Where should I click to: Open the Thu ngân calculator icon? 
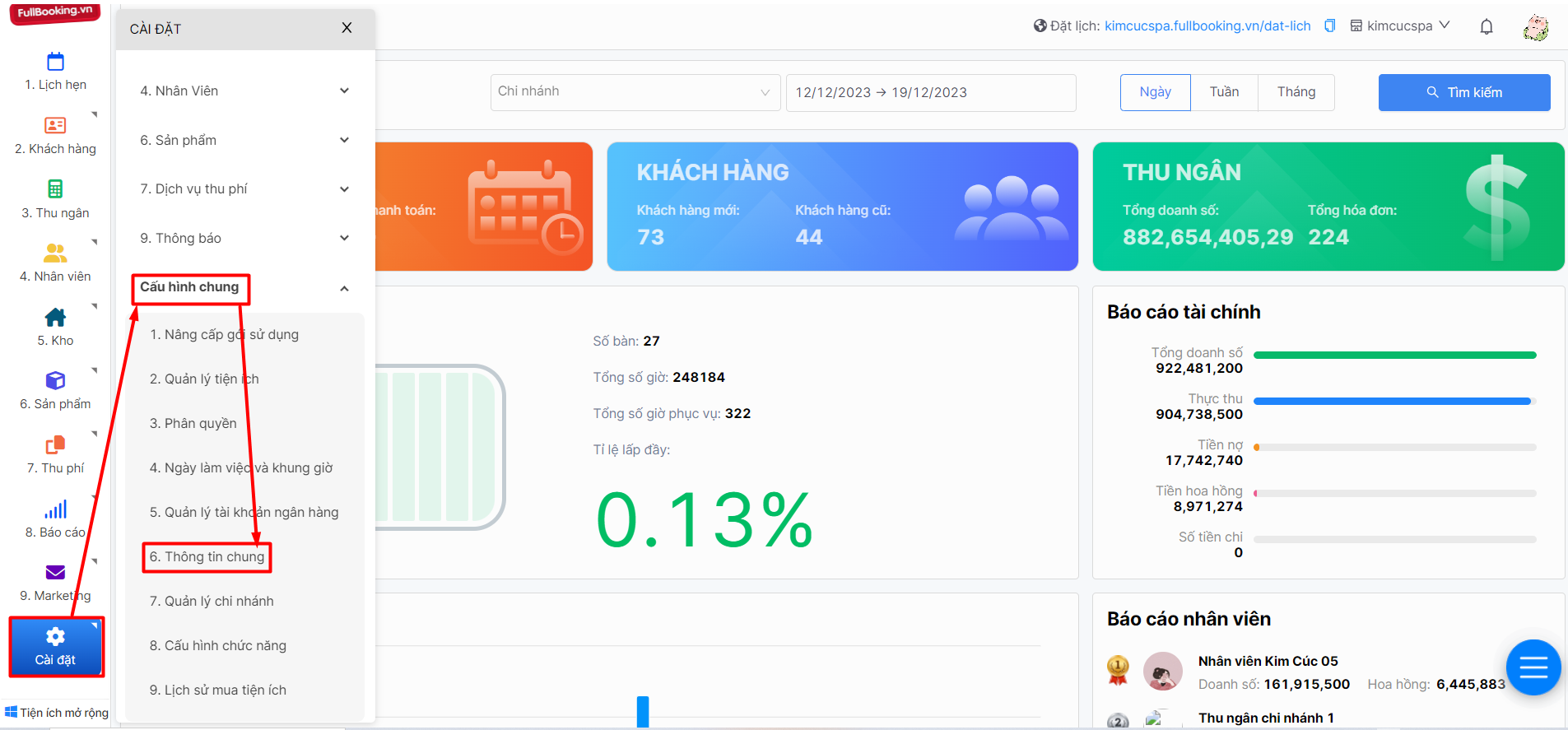click(x=55, y=188)
